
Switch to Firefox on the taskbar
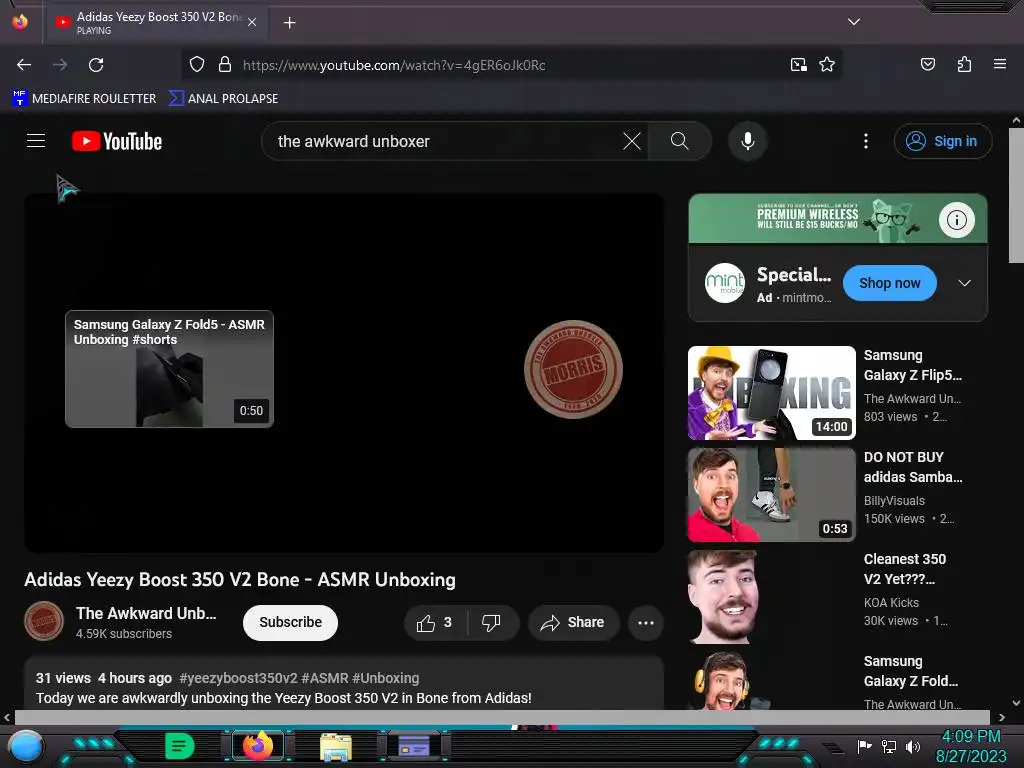257,746
